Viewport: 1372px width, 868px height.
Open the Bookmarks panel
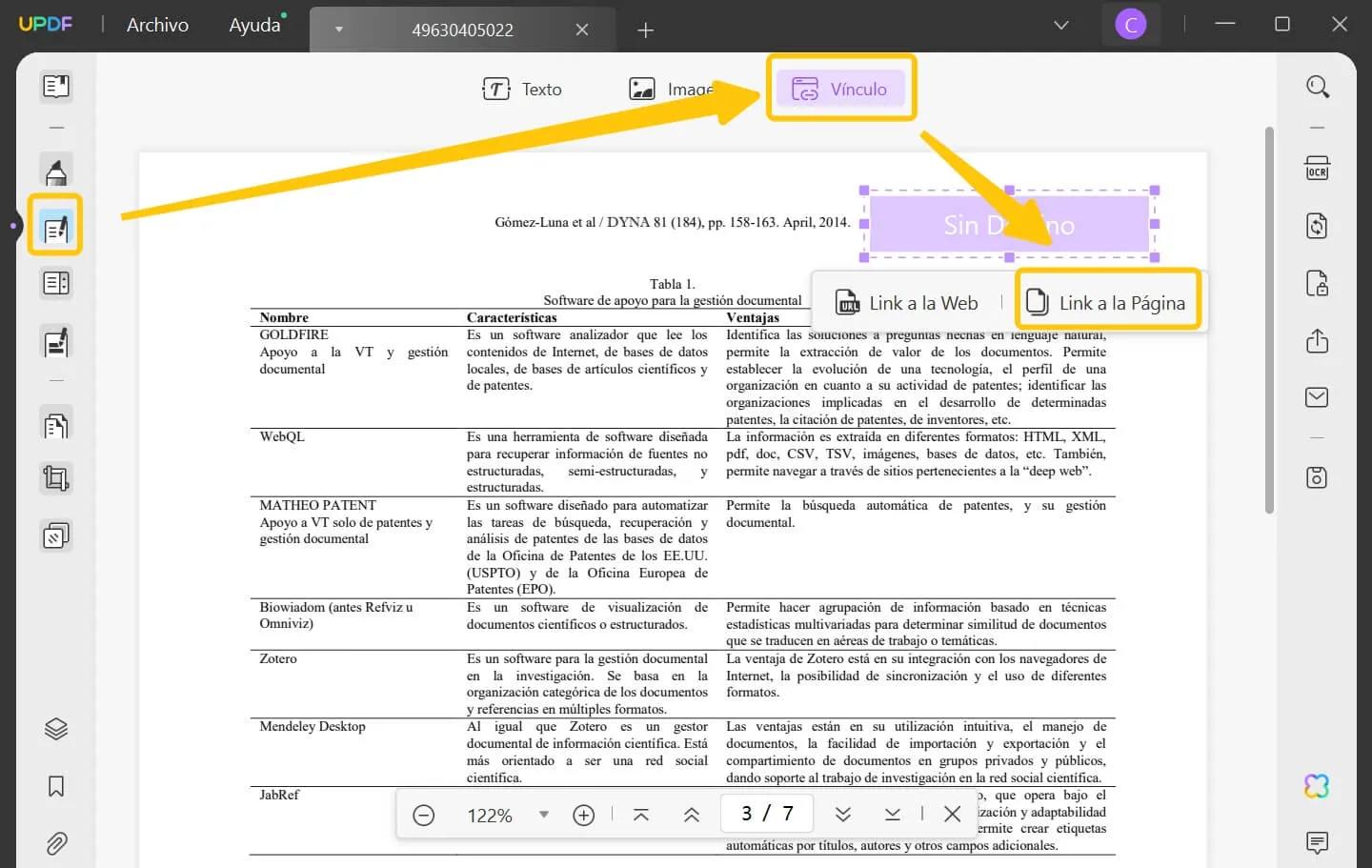click(56, 786)
